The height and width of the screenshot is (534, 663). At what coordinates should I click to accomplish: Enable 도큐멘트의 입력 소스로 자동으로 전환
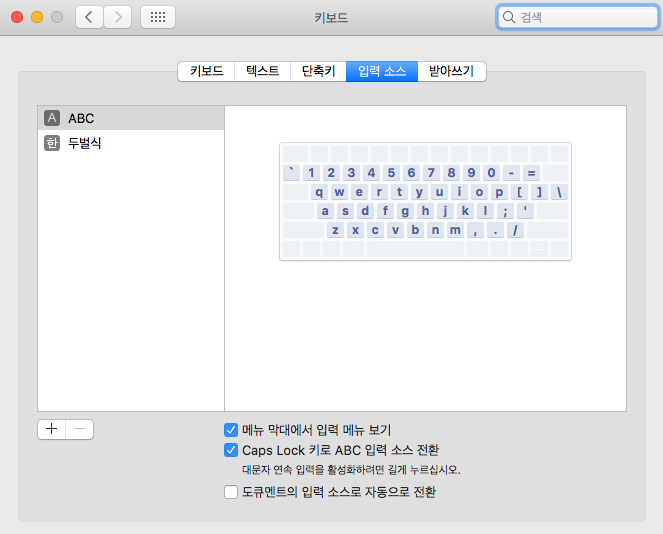coord(231,492)
